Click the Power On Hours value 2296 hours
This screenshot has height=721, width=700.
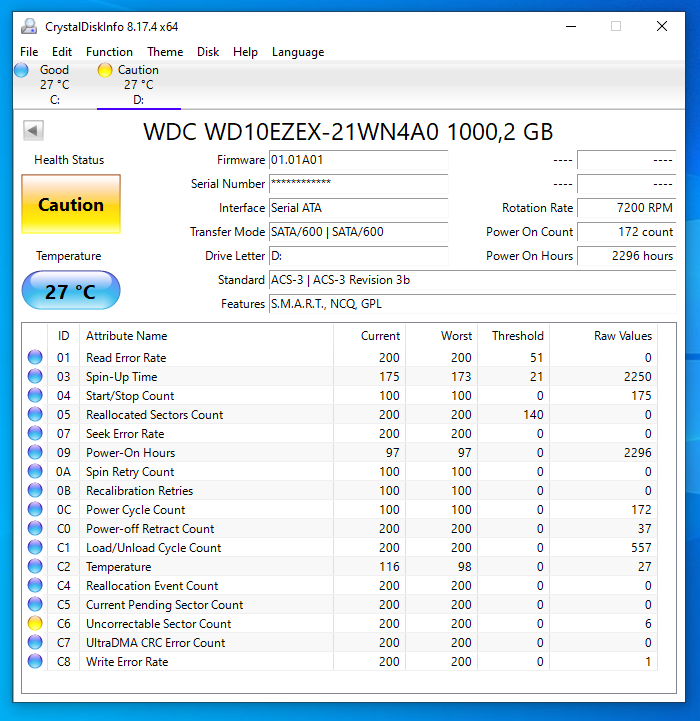click(626, 256)
